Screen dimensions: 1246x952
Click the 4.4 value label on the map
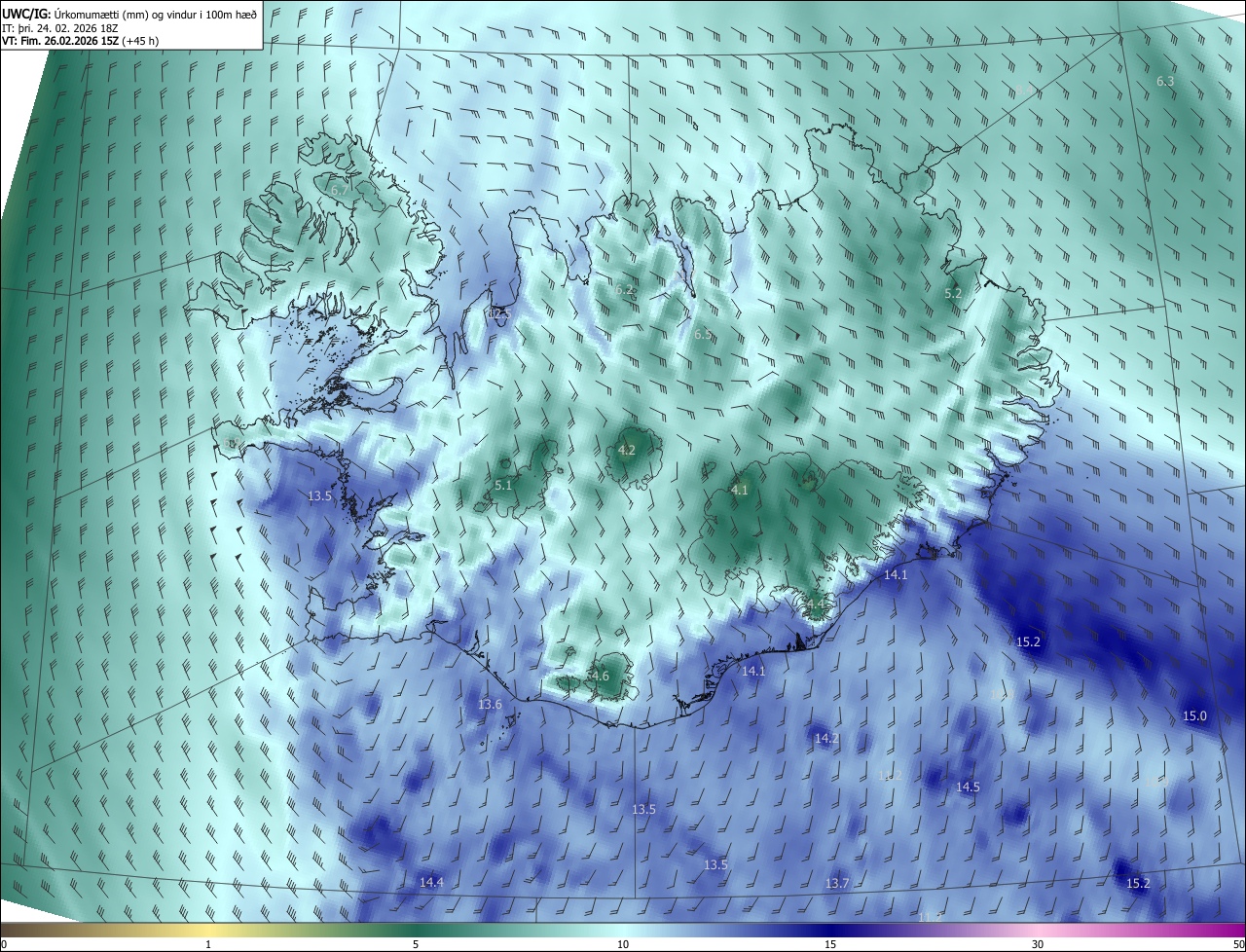[x=816, y=604]
